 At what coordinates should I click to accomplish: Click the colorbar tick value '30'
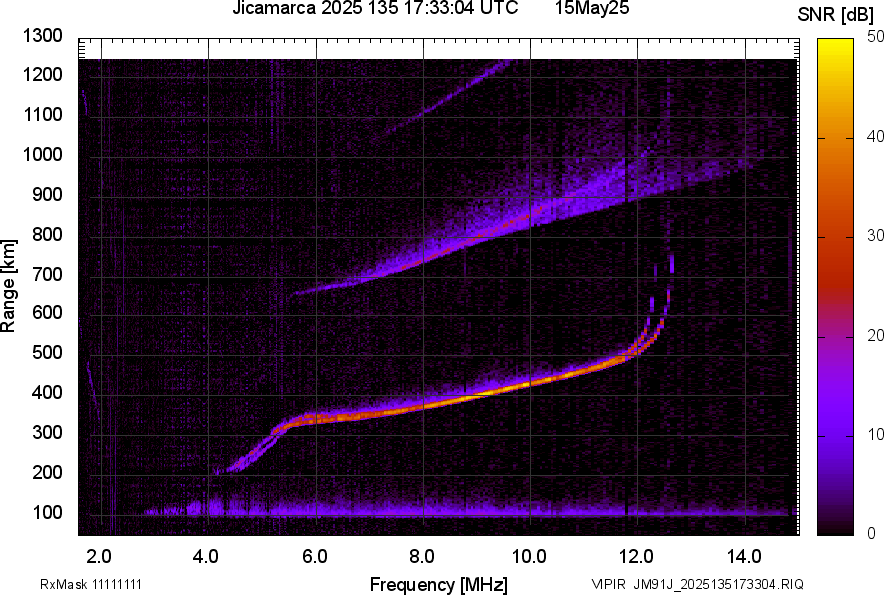click(875, 235)
